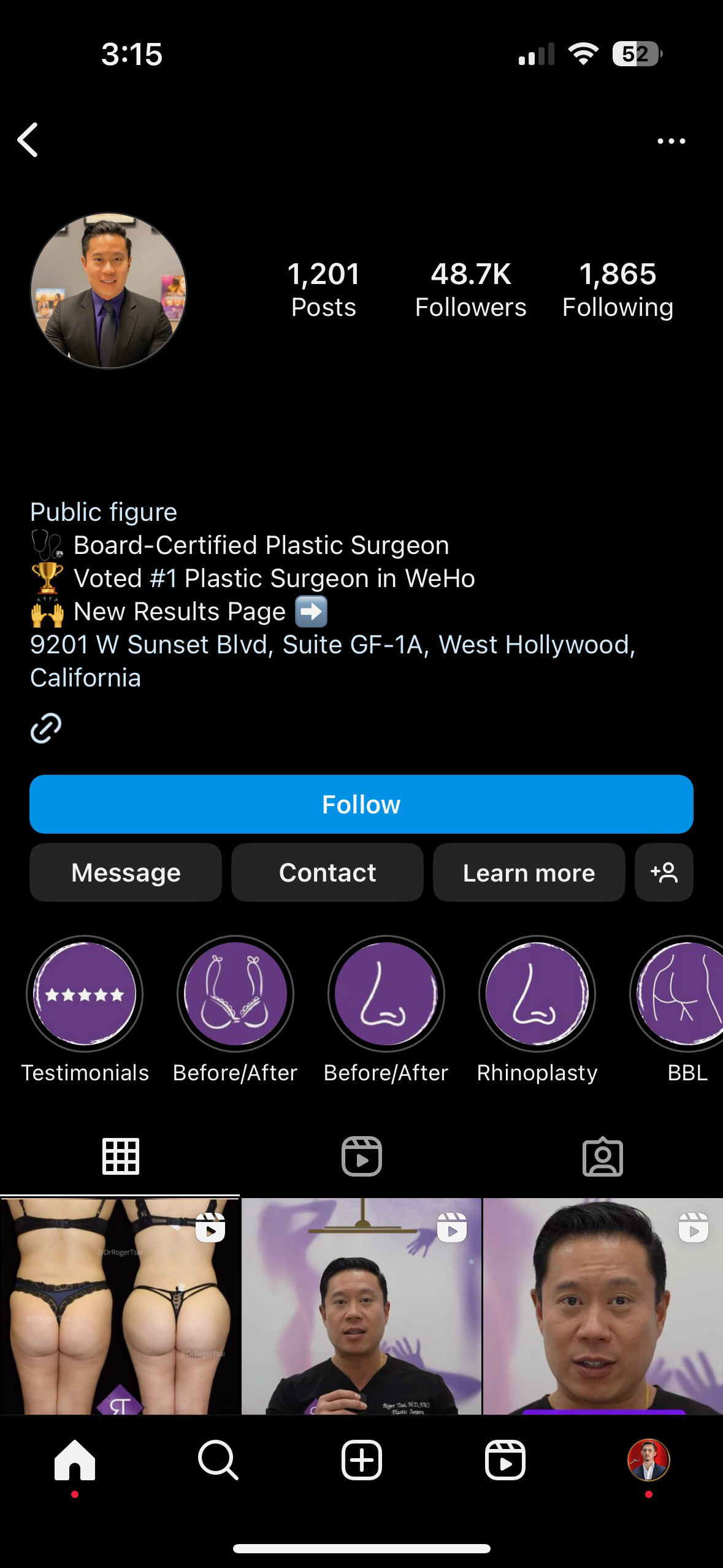723x1568 pixels.
Task: Switch to the tagged photos tab
Action: pos(602,1157)
